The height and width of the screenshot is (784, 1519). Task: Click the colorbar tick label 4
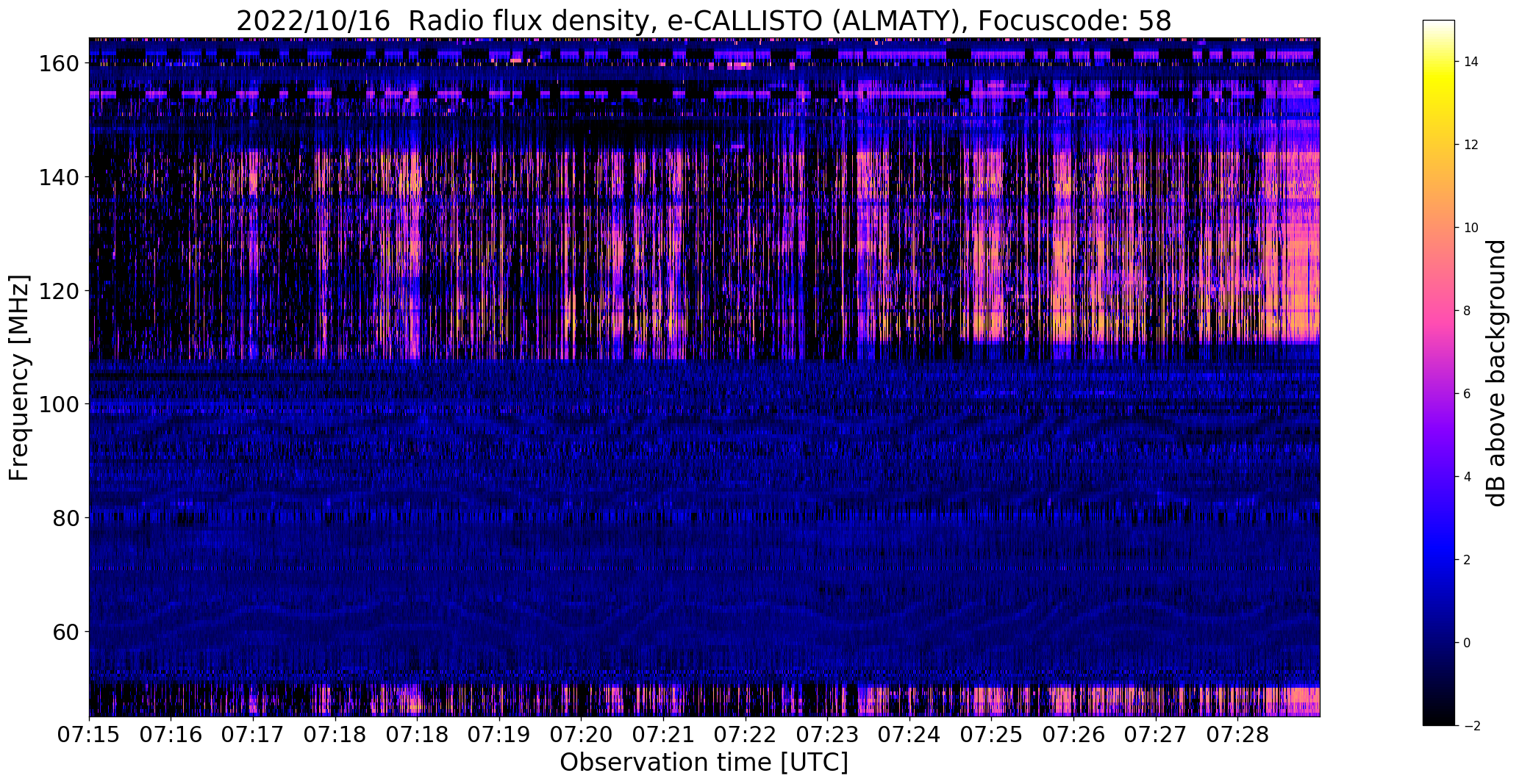click(1468, 477)
